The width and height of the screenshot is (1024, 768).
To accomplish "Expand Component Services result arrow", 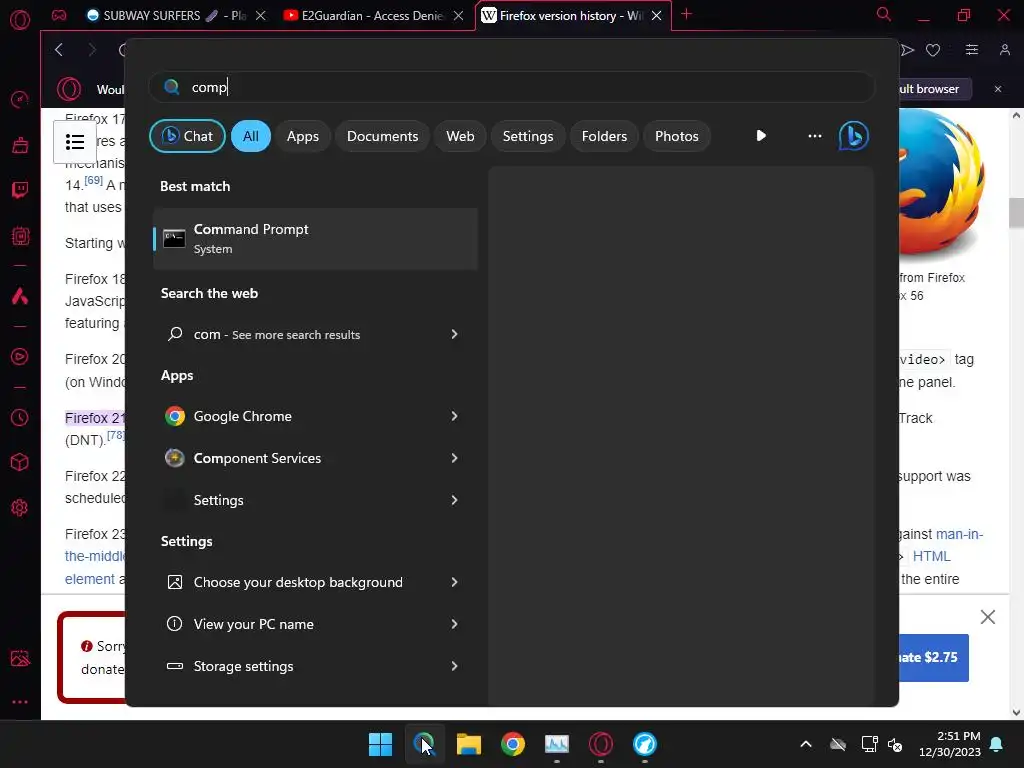I will click(455, 458).
